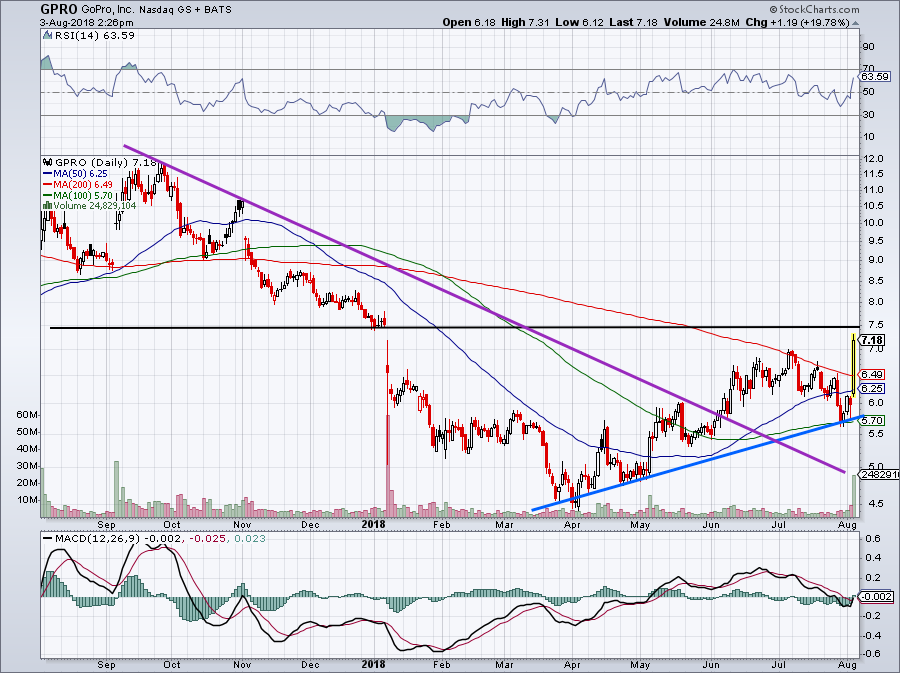Image resolution: width=900 pixels, height=673 pixels.
Task: Click the small chart icon before RSI(14)
Action: [48, 36]
